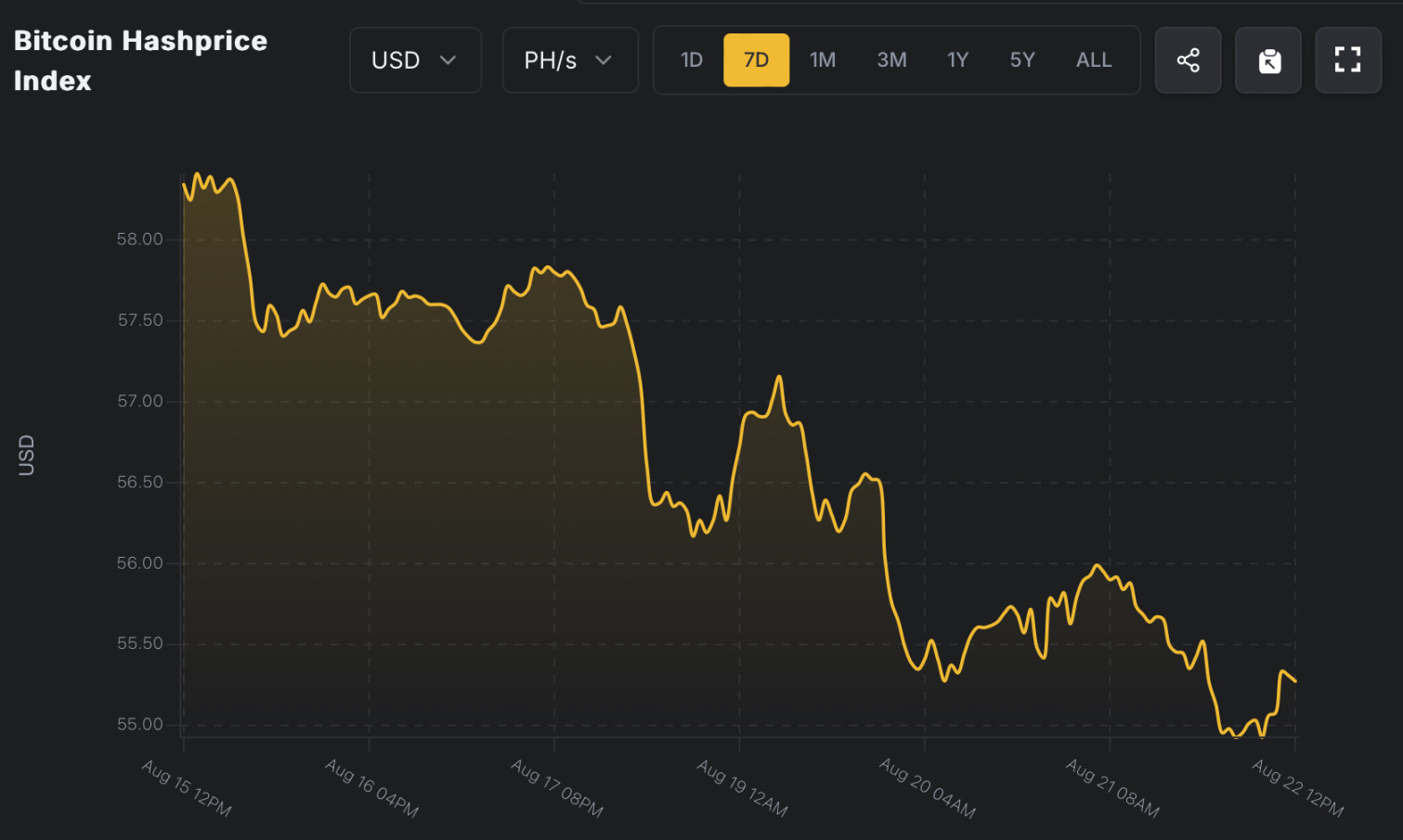Click the chevron beside PH/s
Viewport: 1403px width, 840px height.
pos(604,60)
